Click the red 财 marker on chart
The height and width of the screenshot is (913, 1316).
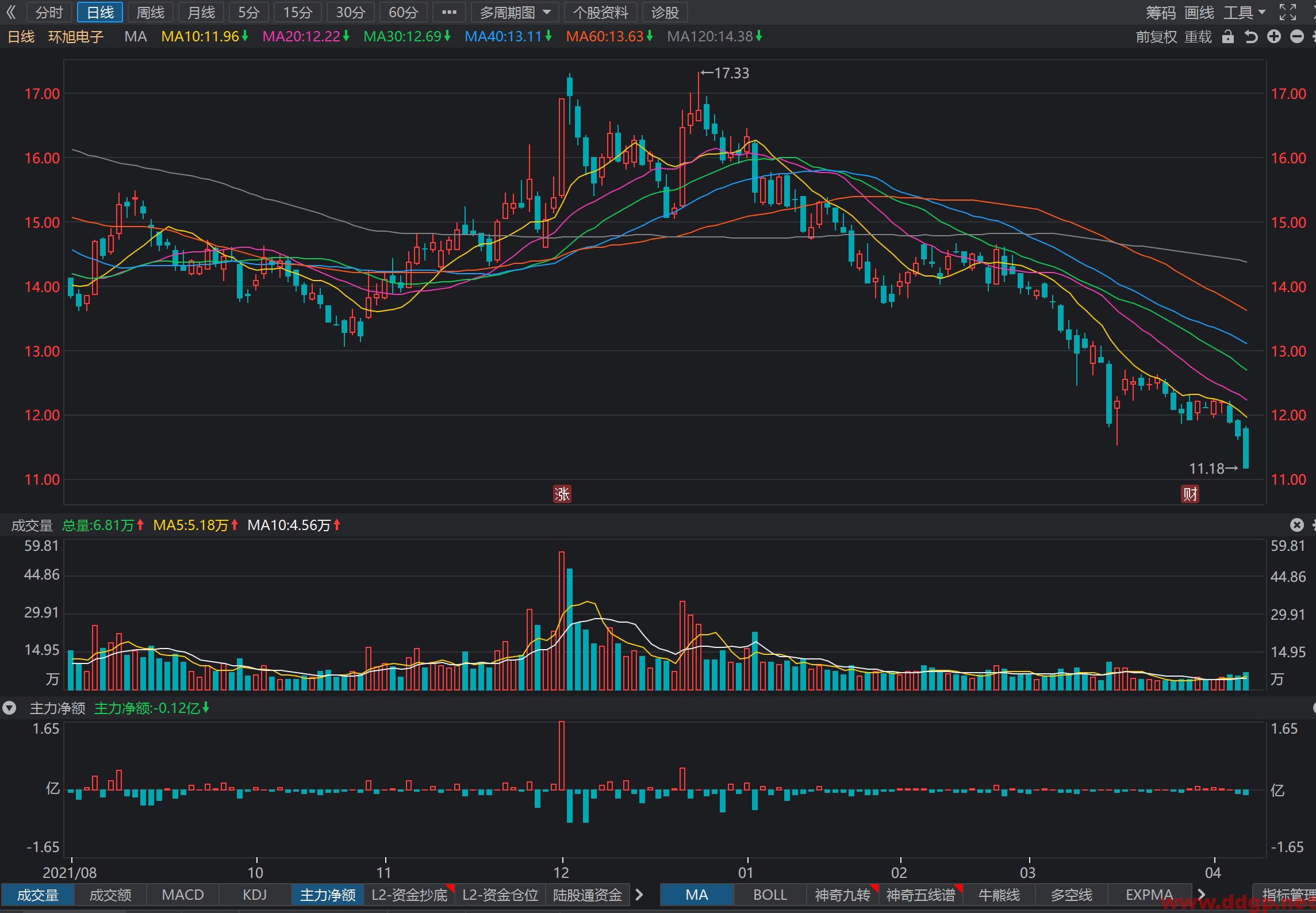pyautogui.click(x=1190, y=494)
